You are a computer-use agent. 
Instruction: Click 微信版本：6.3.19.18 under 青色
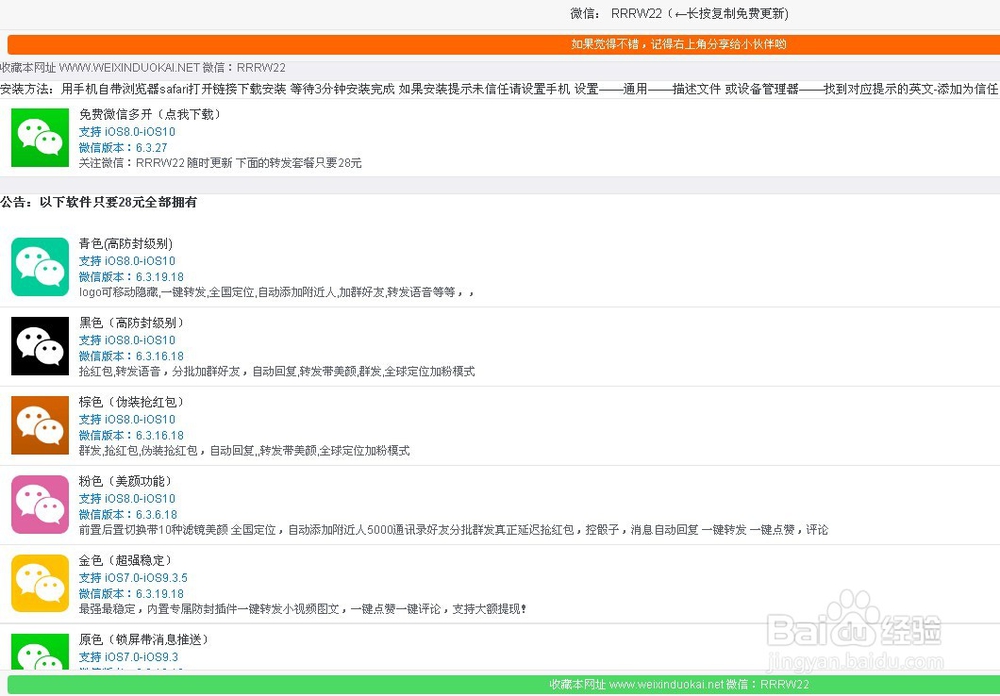[x=131, y=277]
